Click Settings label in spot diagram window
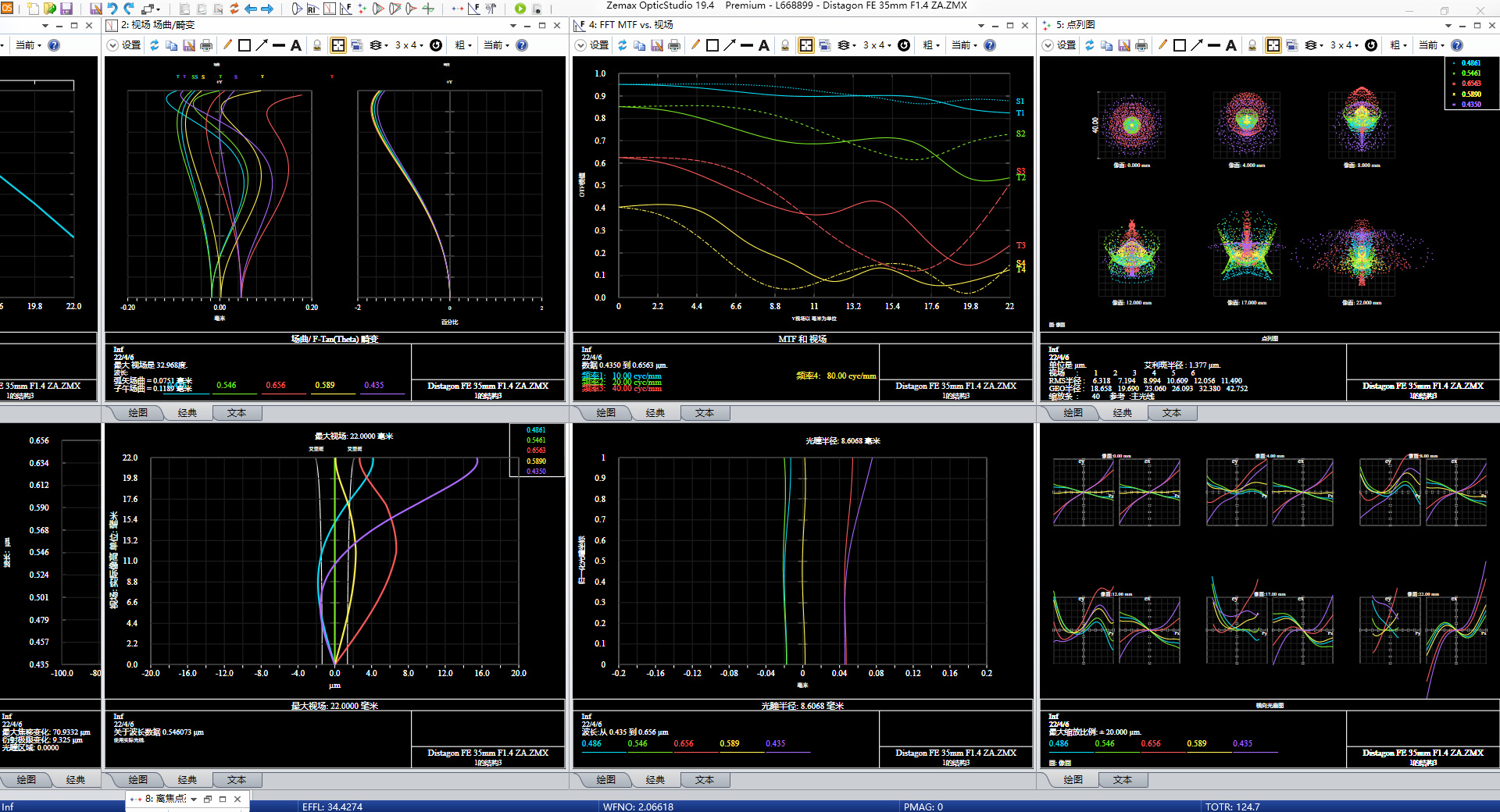 1067,45
